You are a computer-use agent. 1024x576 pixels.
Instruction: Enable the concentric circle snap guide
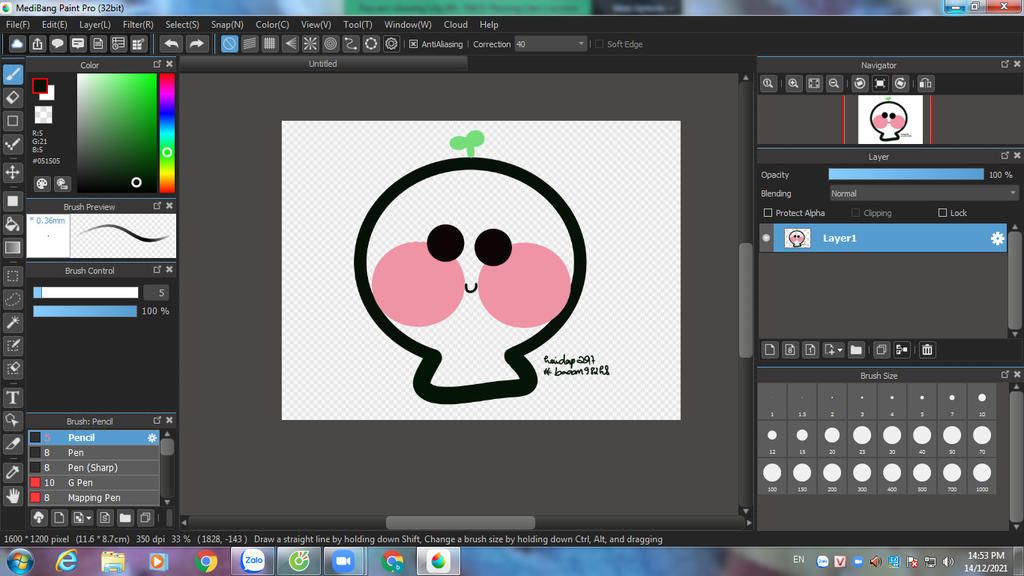coord(330,44)
